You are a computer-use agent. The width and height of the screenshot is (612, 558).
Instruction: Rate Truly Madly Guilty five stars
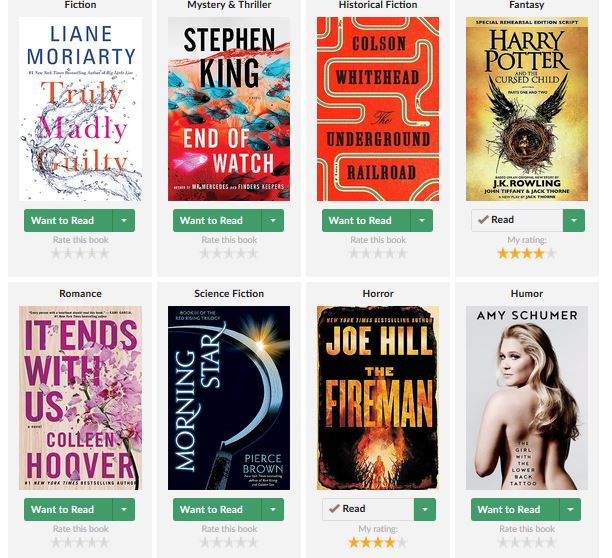tap(104, 254)
